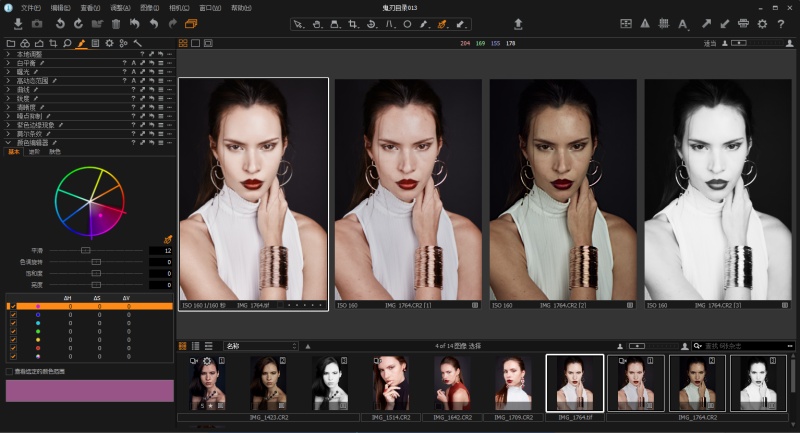Expand the fifth tool panel (curve)

pos(8,90)
